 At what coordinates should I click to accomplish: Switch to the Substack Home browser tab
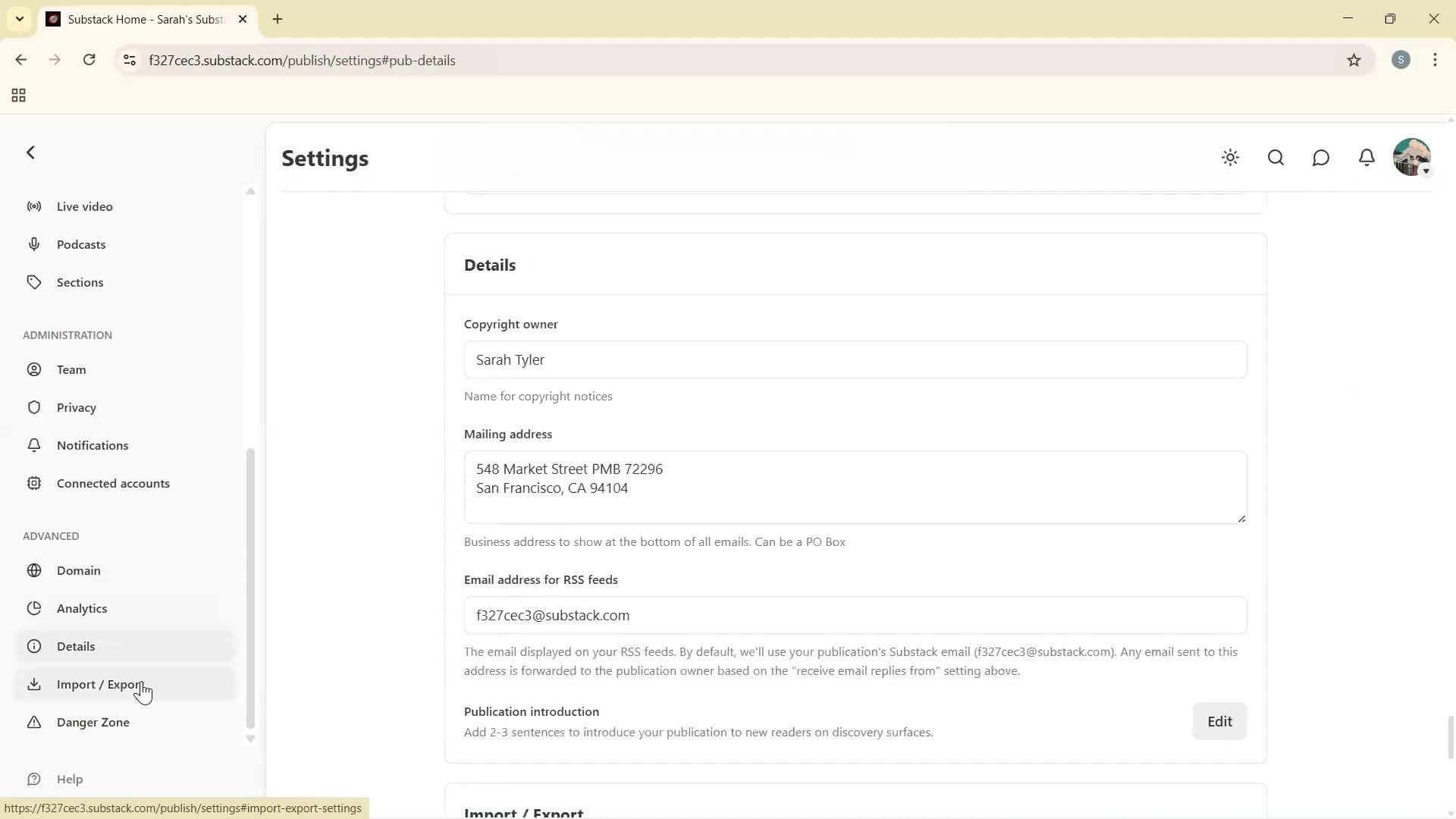(x=136, y=19)
